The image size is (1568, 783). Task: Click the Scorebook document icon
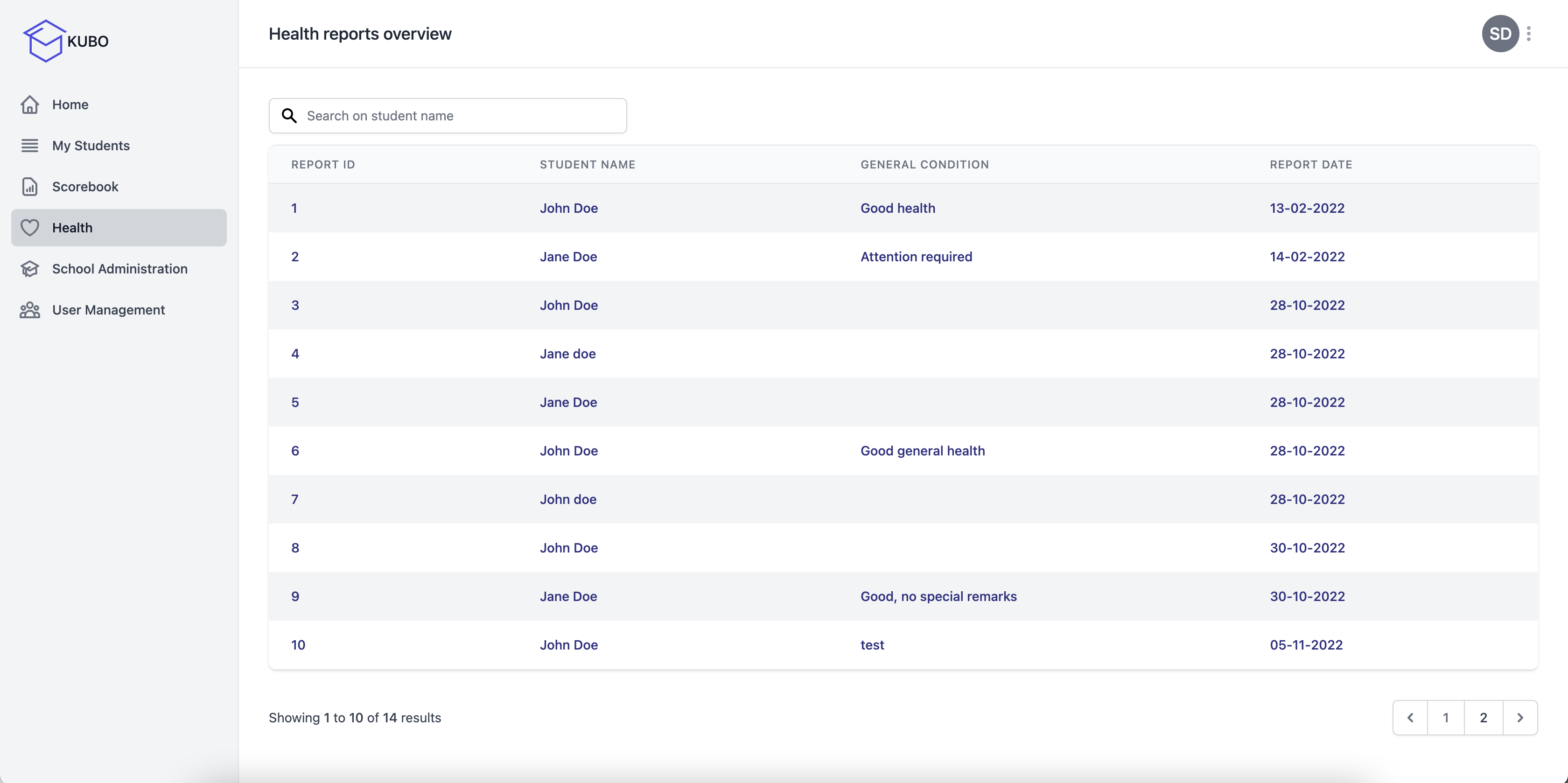click(30, 186)
